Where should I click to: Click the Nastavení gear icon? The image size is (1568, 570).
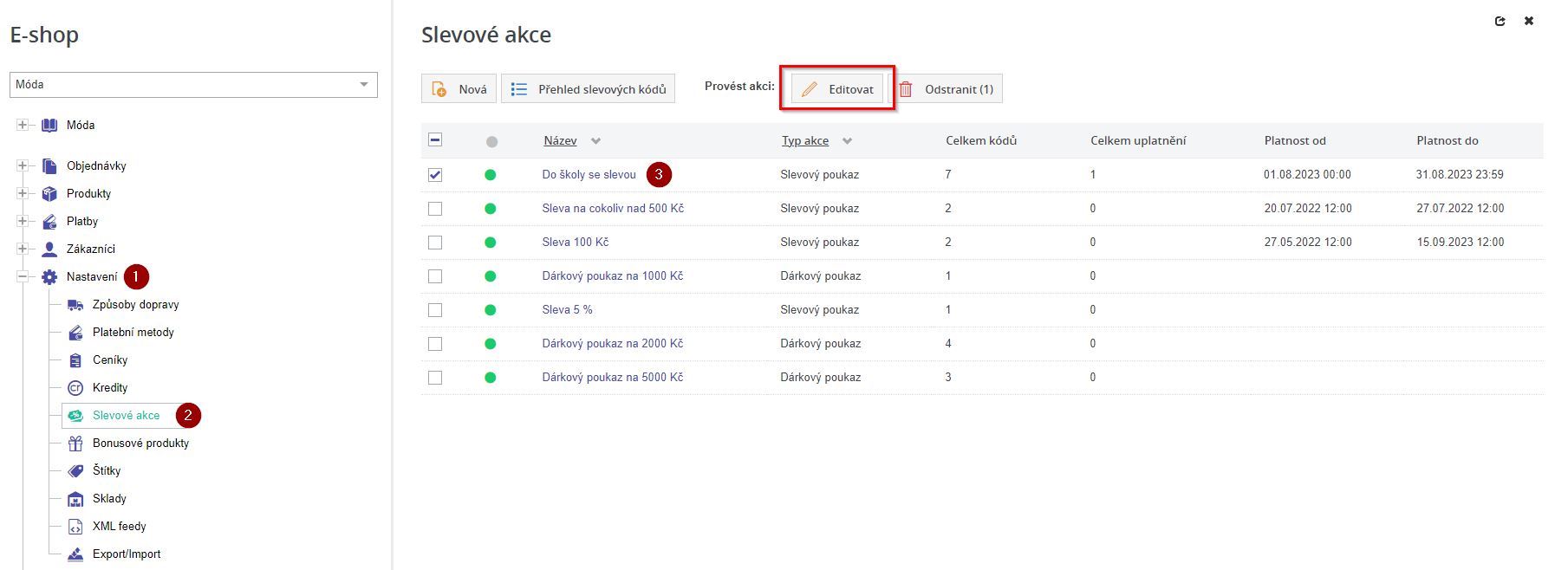click(49, 277)
